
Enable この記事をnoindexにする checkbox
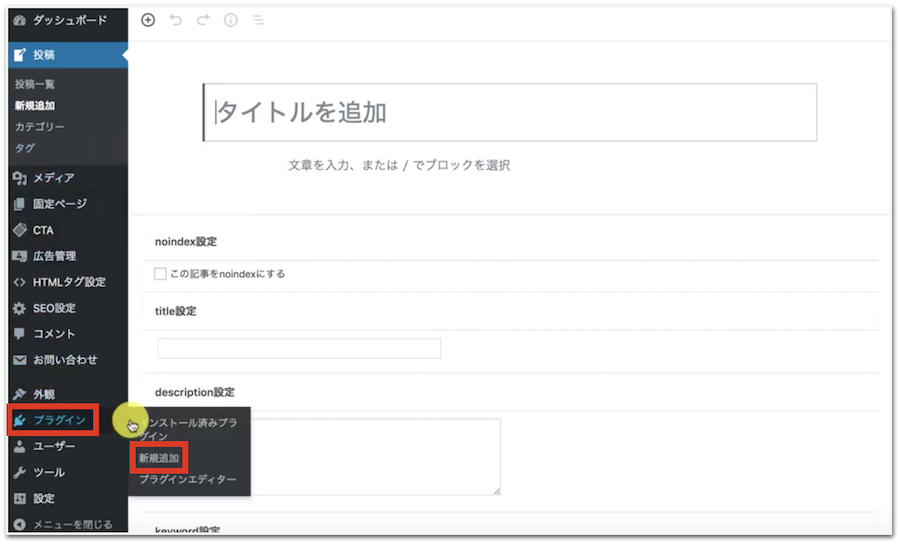160,274
